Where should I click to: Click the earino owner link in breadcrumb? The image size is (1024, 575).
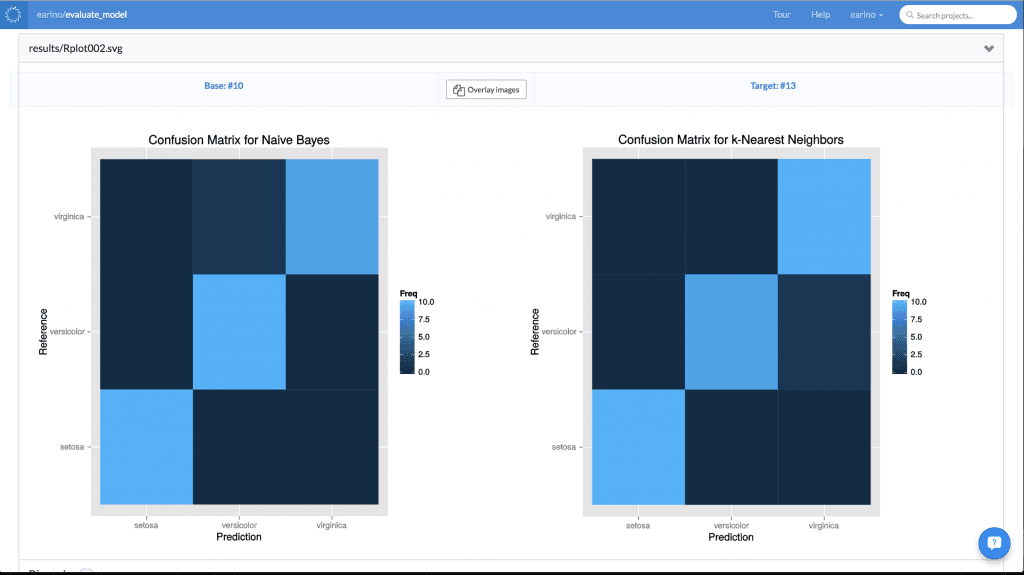tap(50, 14)
